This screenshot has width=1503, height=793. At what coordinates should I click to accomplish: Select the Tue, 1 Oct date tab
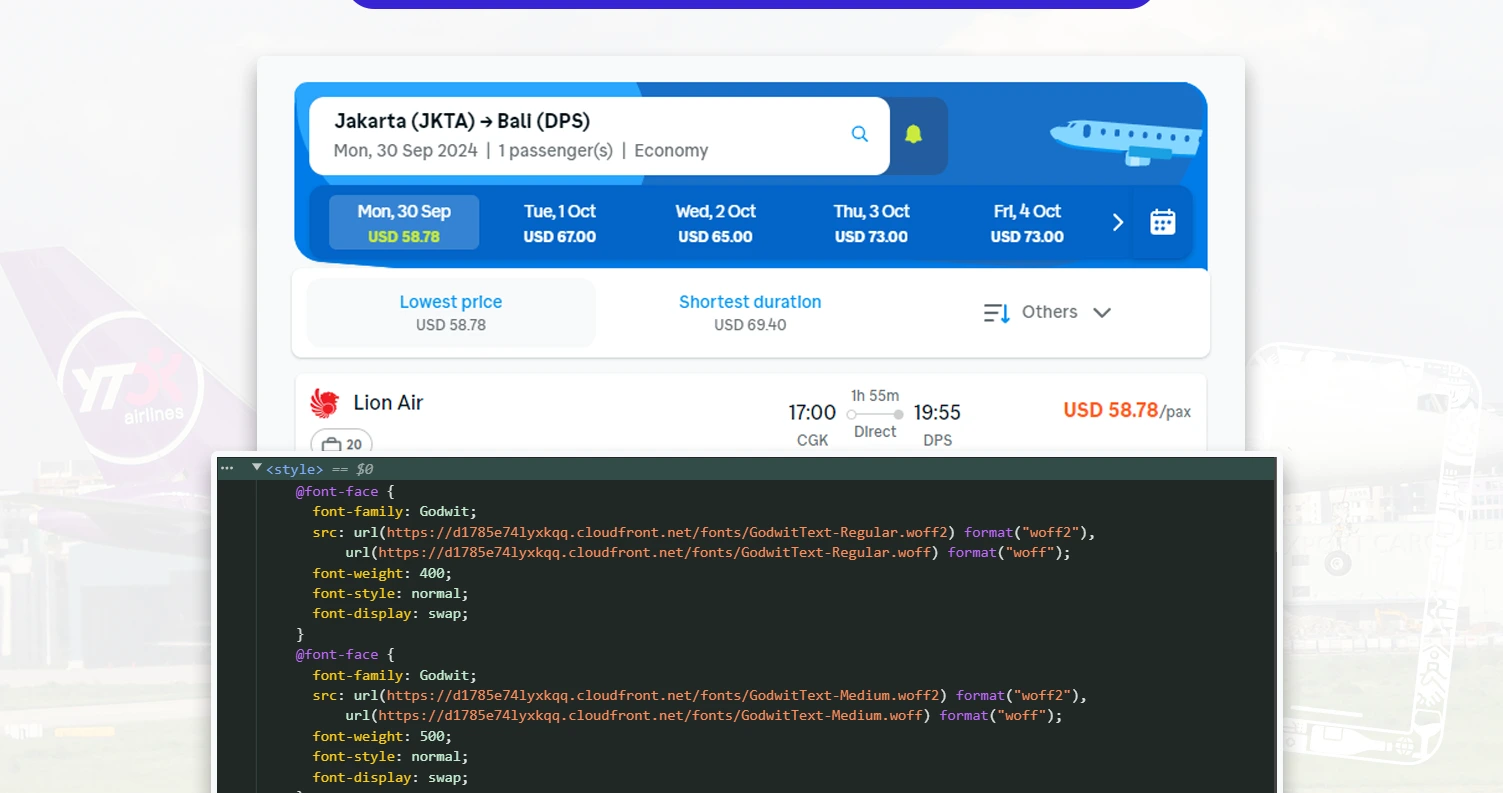(559, 222)
